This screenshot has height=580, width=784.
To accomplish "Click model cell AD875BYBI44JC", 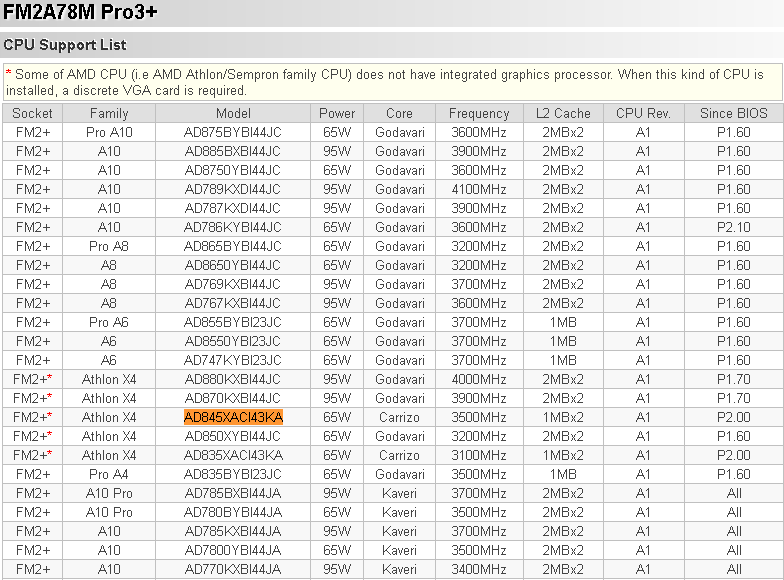I will coord(233,132).
